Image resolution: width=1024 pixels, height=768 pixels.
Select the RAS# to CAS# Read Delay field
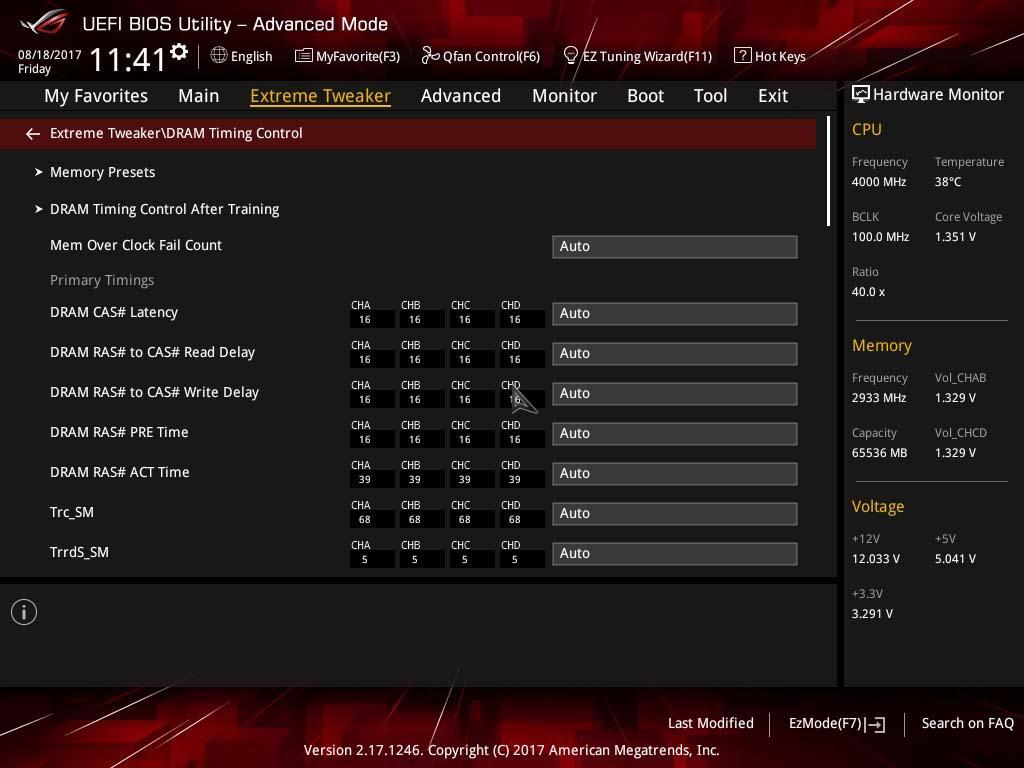[x=675, y=353]
